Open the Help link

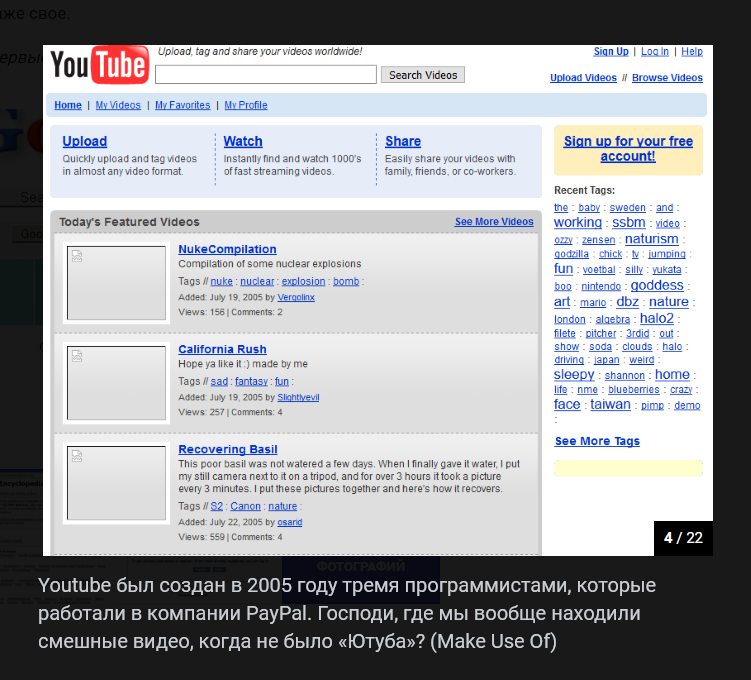pos(692,52)
